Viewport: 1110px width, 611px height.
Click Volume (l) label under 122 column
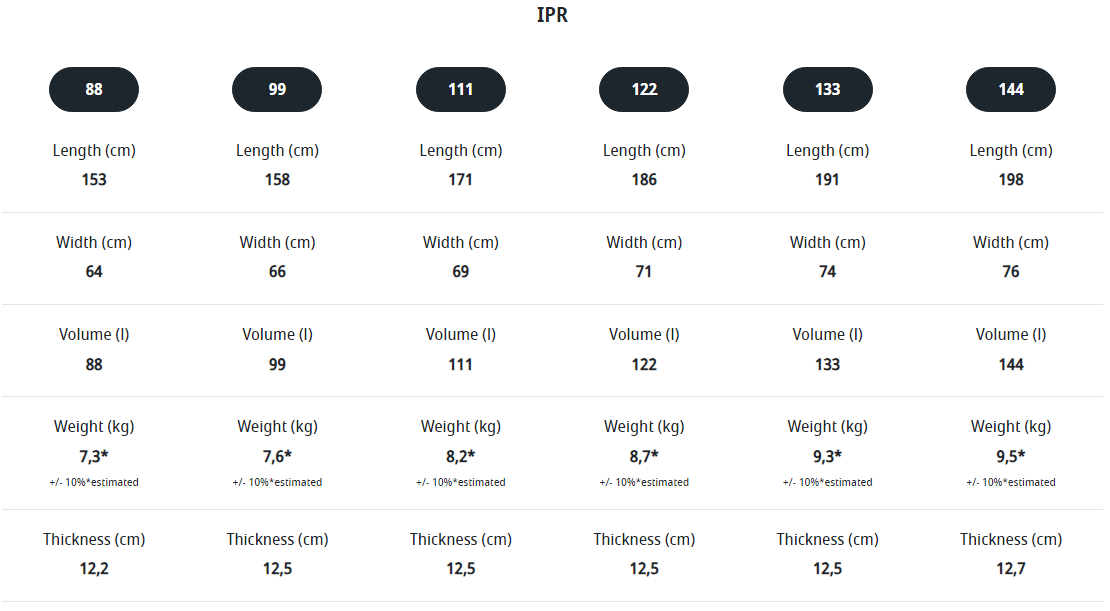point(644,335)
